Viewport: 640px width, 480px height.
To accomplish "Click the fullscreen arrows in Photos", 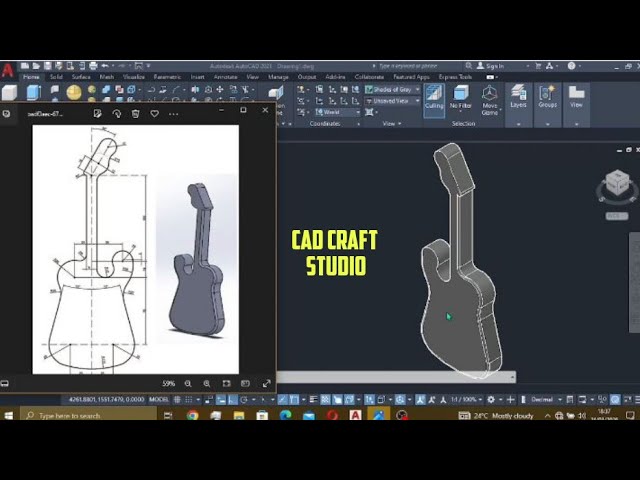I will (267, 383).
